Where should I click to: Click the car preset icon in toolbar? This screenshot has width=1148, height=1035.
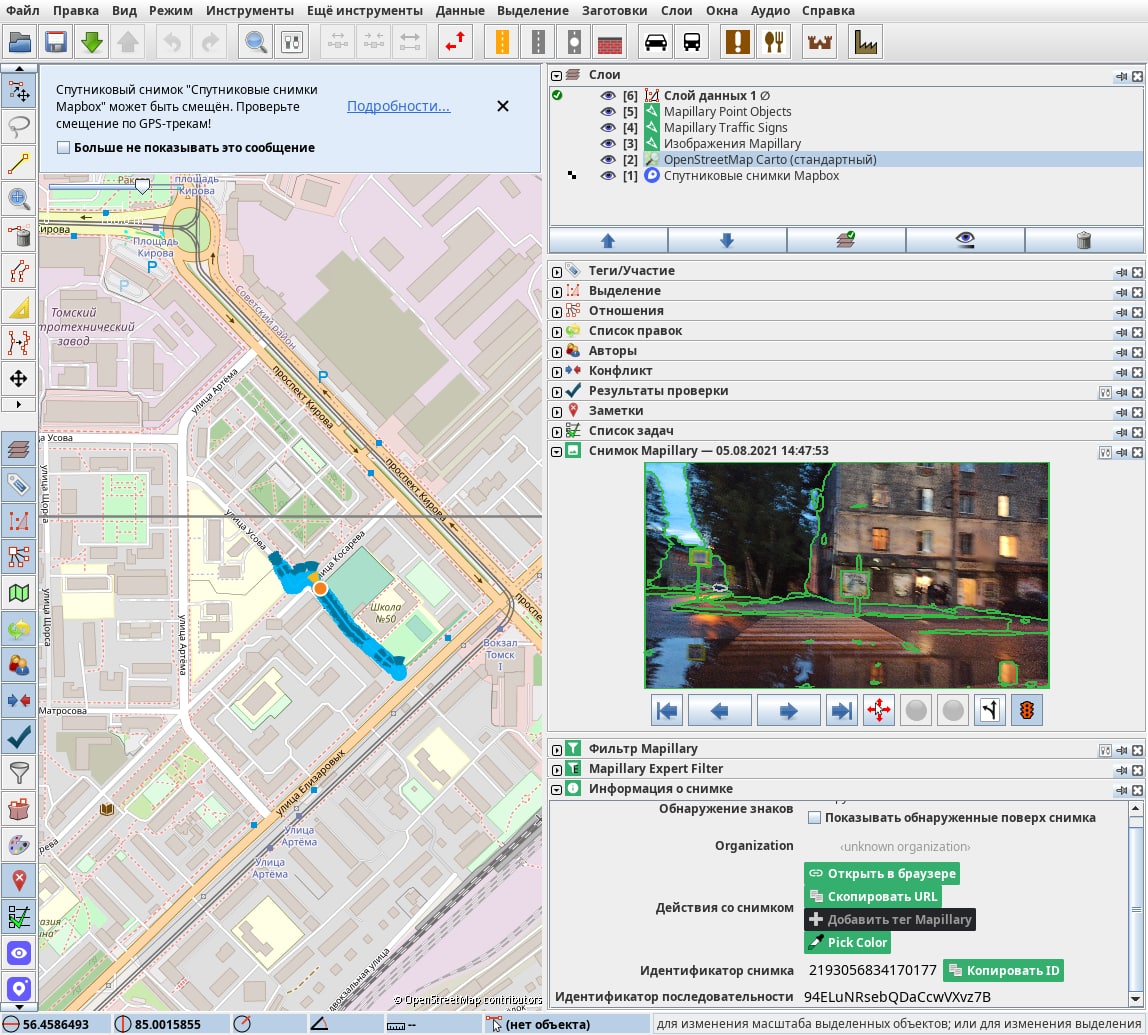pos(656,42)
